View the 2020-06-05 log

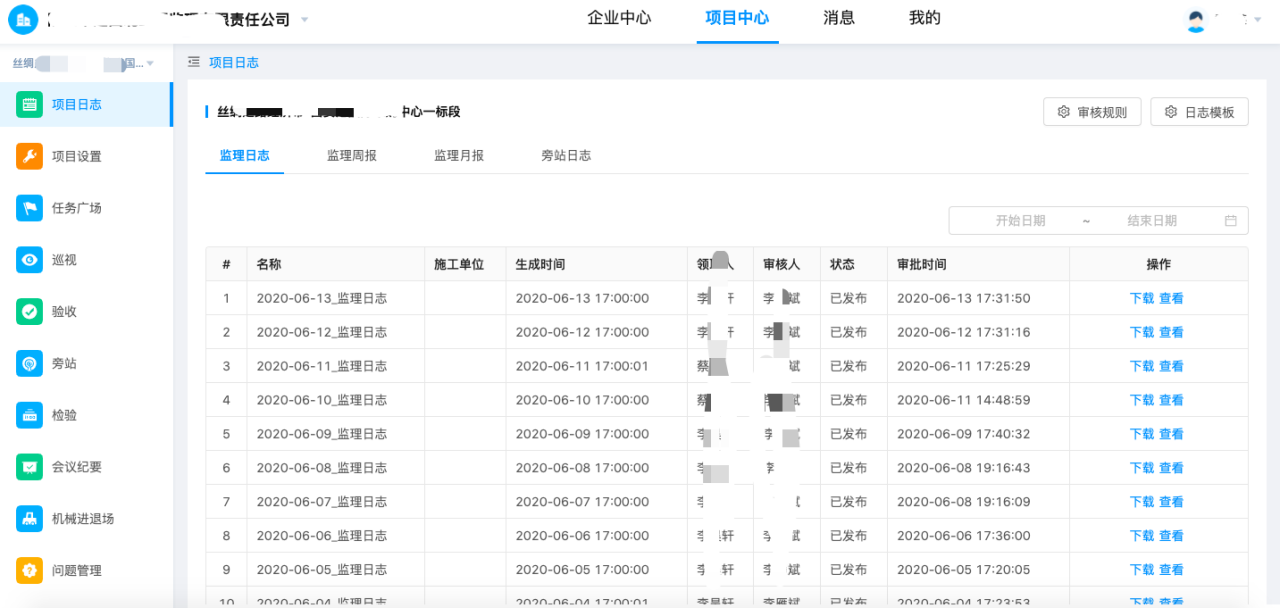pyautogui.click(x=1171, y=570)
